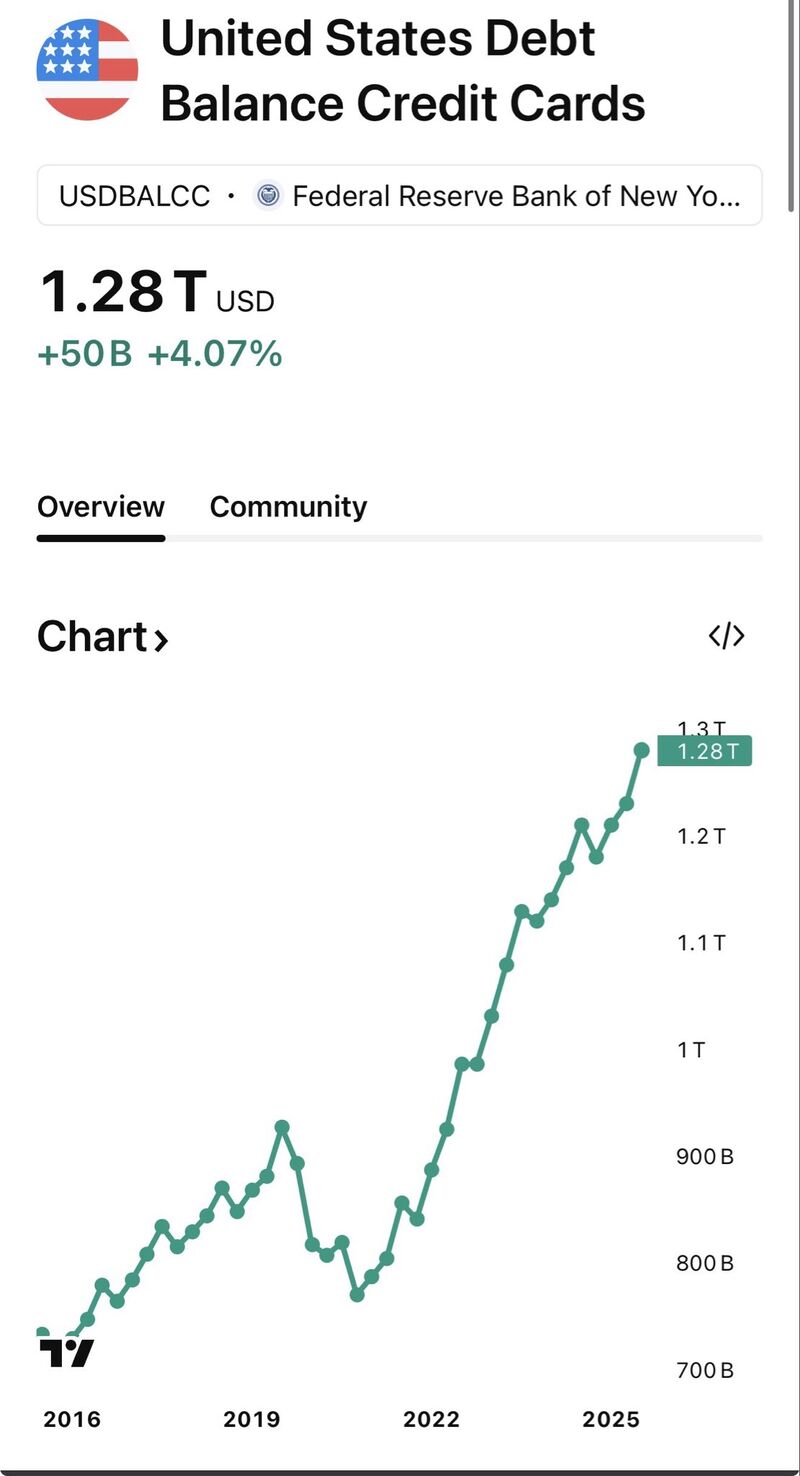Click the 2025 label on the time axis

tap(611, 1419)
